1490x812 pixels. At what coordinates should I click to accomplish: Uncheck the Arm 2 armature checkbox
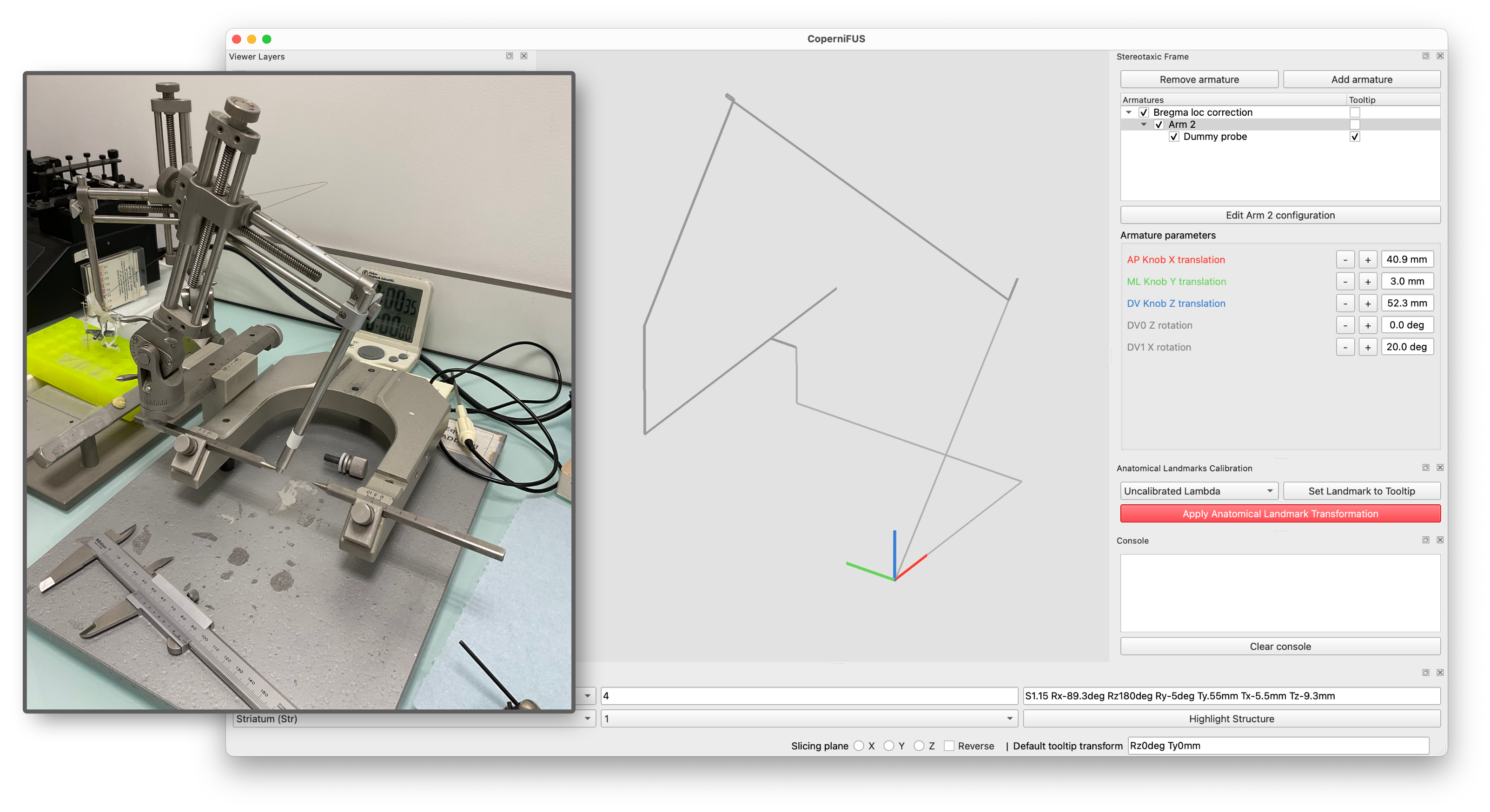pos(1159,125)
